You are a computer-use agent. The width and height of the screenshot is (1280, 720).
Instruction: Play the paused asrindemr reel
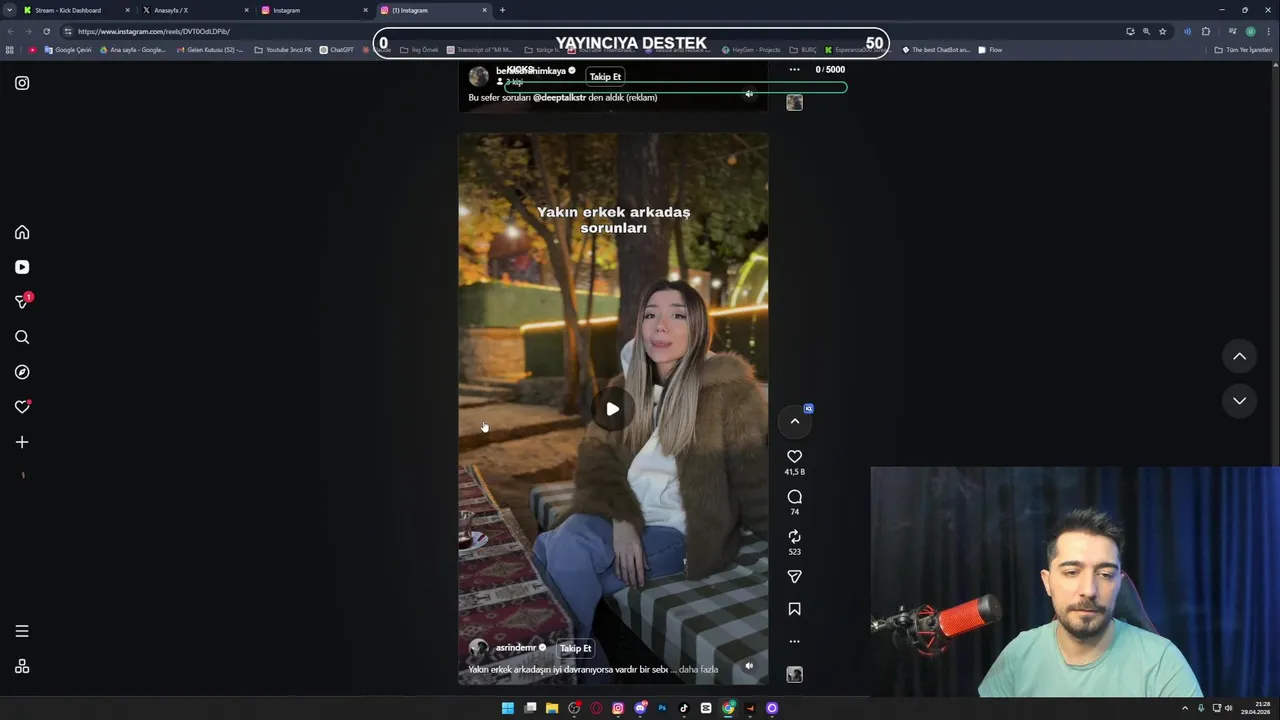coord(612,408)
